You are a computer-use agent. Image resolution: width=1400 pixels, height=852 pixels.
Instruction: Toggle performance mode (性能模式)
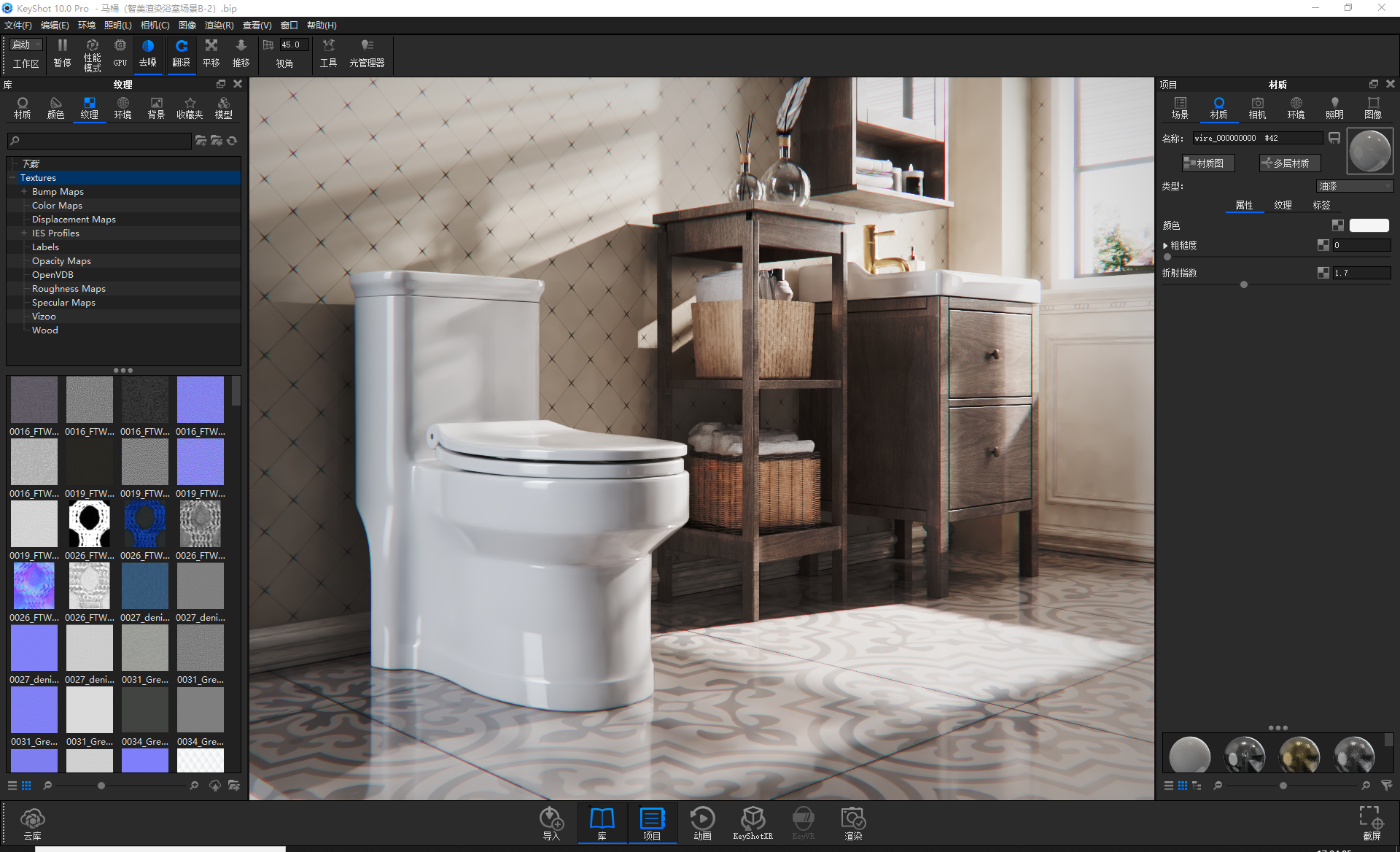93,54
